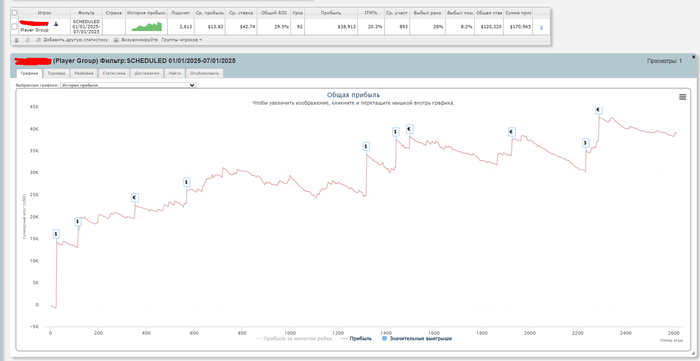700x361 pixels.
Task: Click the $ win marker near game 570
Action: tap(187, 182)
